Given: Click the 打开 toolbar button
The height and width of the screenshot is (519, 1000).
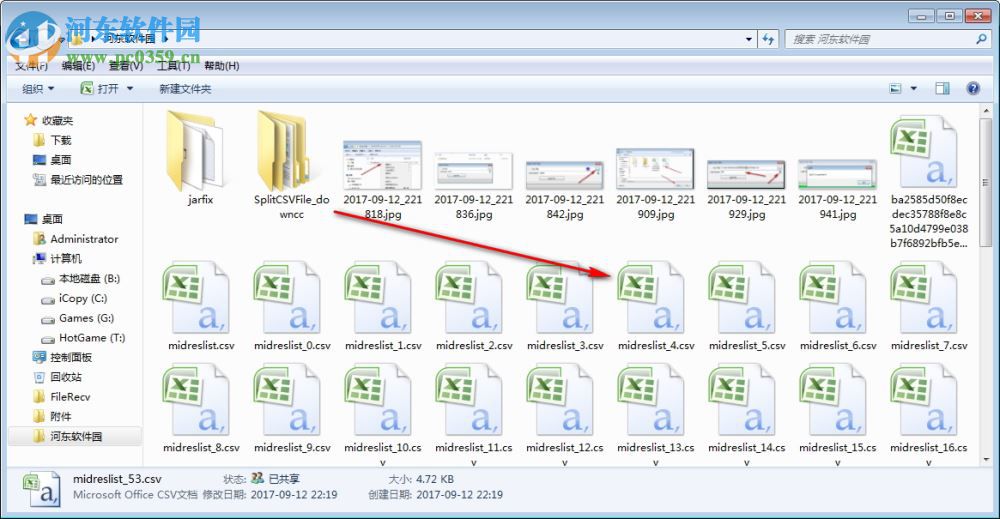Looking at the screenshot, I should pos(100,89).
